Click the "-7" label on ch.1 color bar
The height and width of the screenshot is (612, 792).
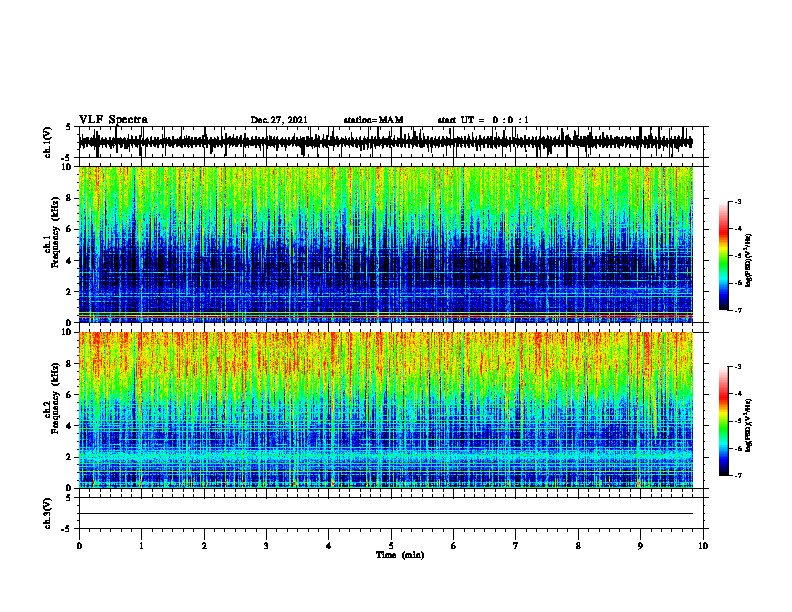click(737, 310)
